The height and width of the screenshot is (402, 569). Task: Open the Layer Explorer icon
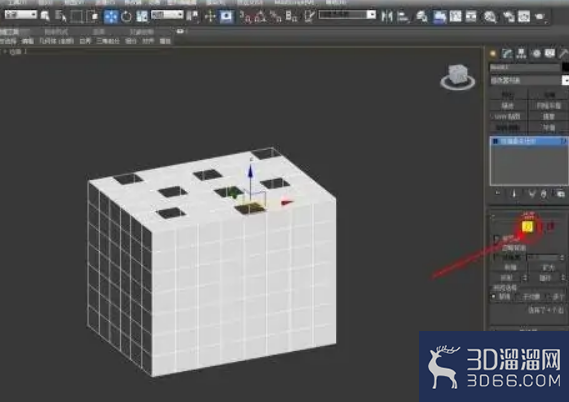[422, 16]
